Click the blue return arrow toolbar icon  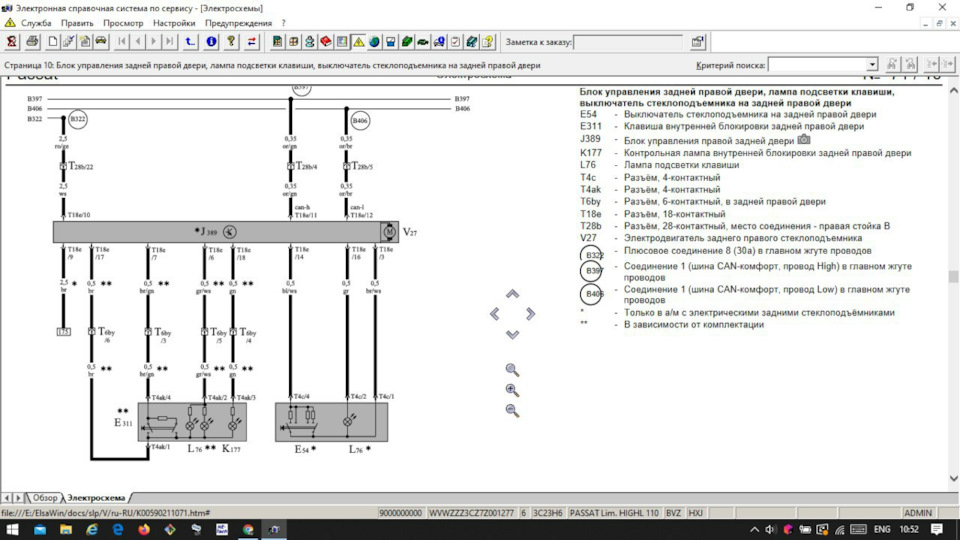190,42
